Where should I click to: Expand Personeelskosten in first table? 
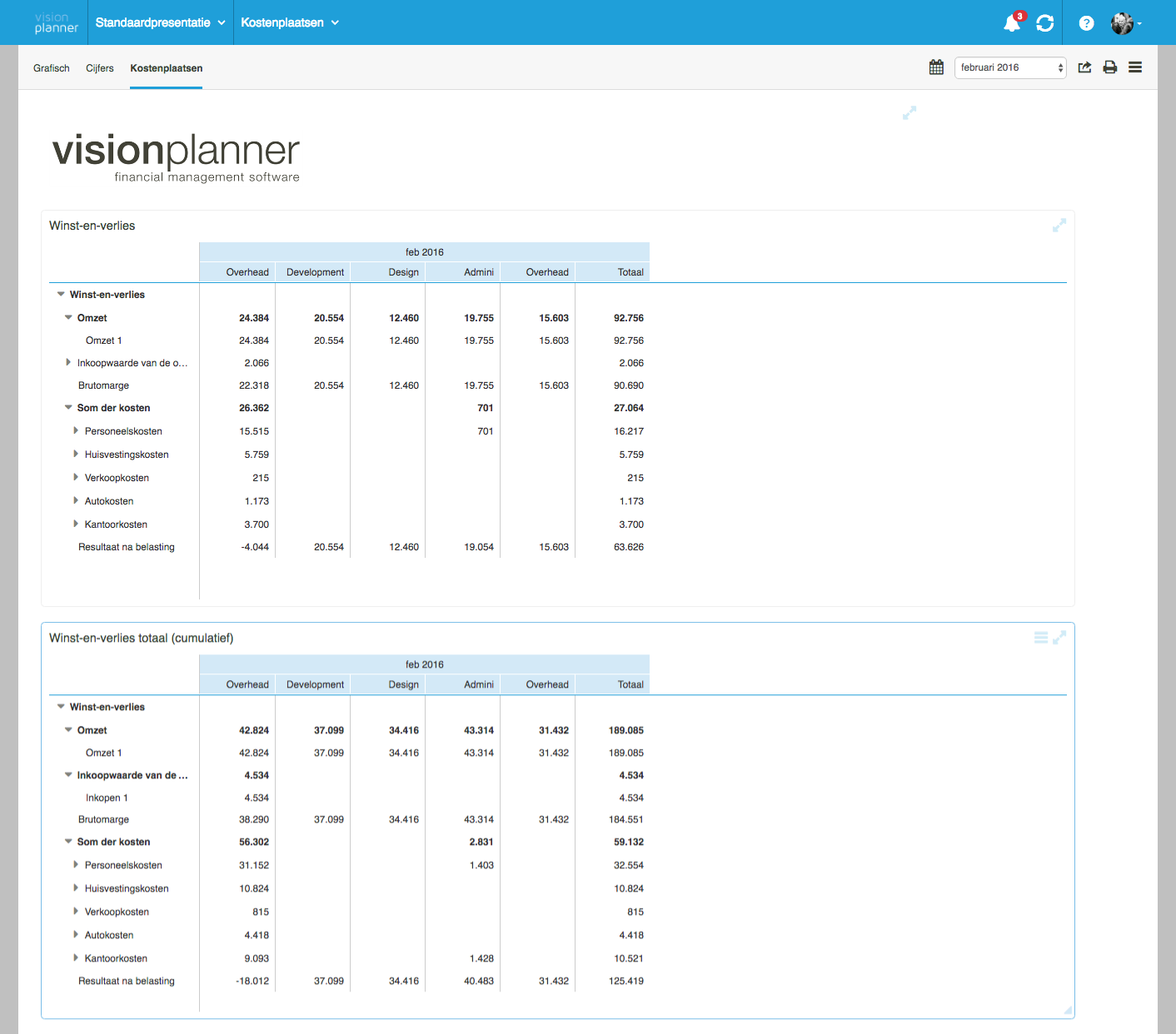point(76,430)
